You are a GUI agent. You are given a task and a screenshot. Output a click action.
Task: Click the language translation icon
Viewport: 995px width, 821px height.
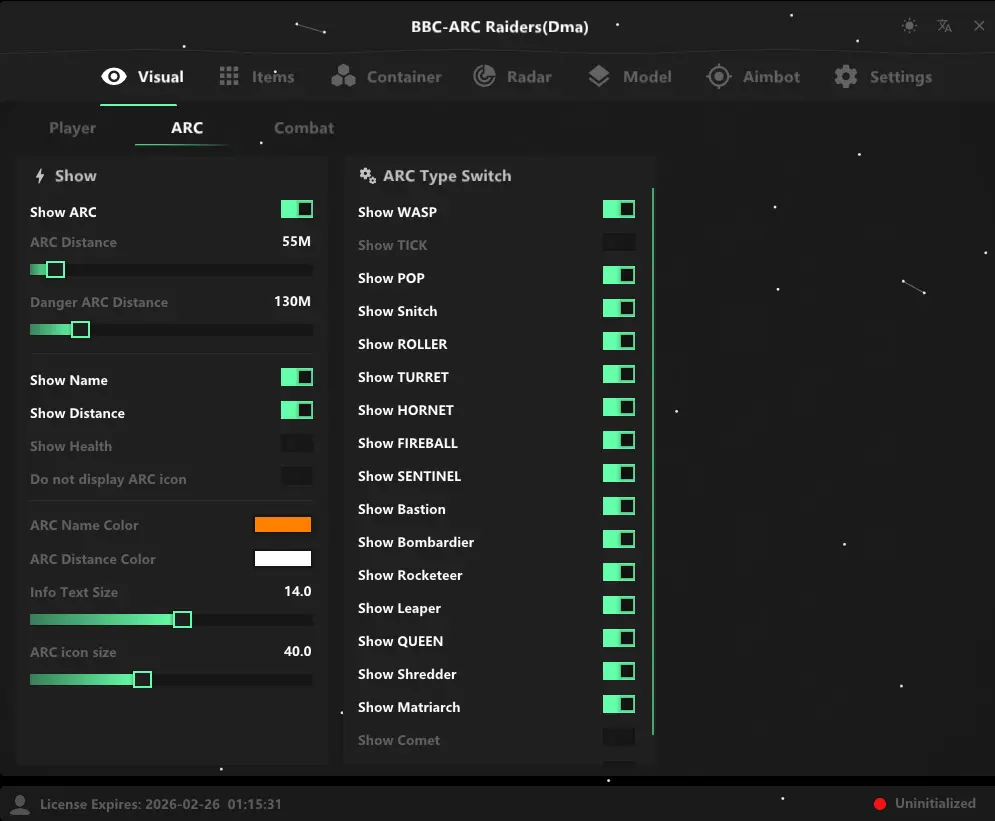tap(944, 27)
